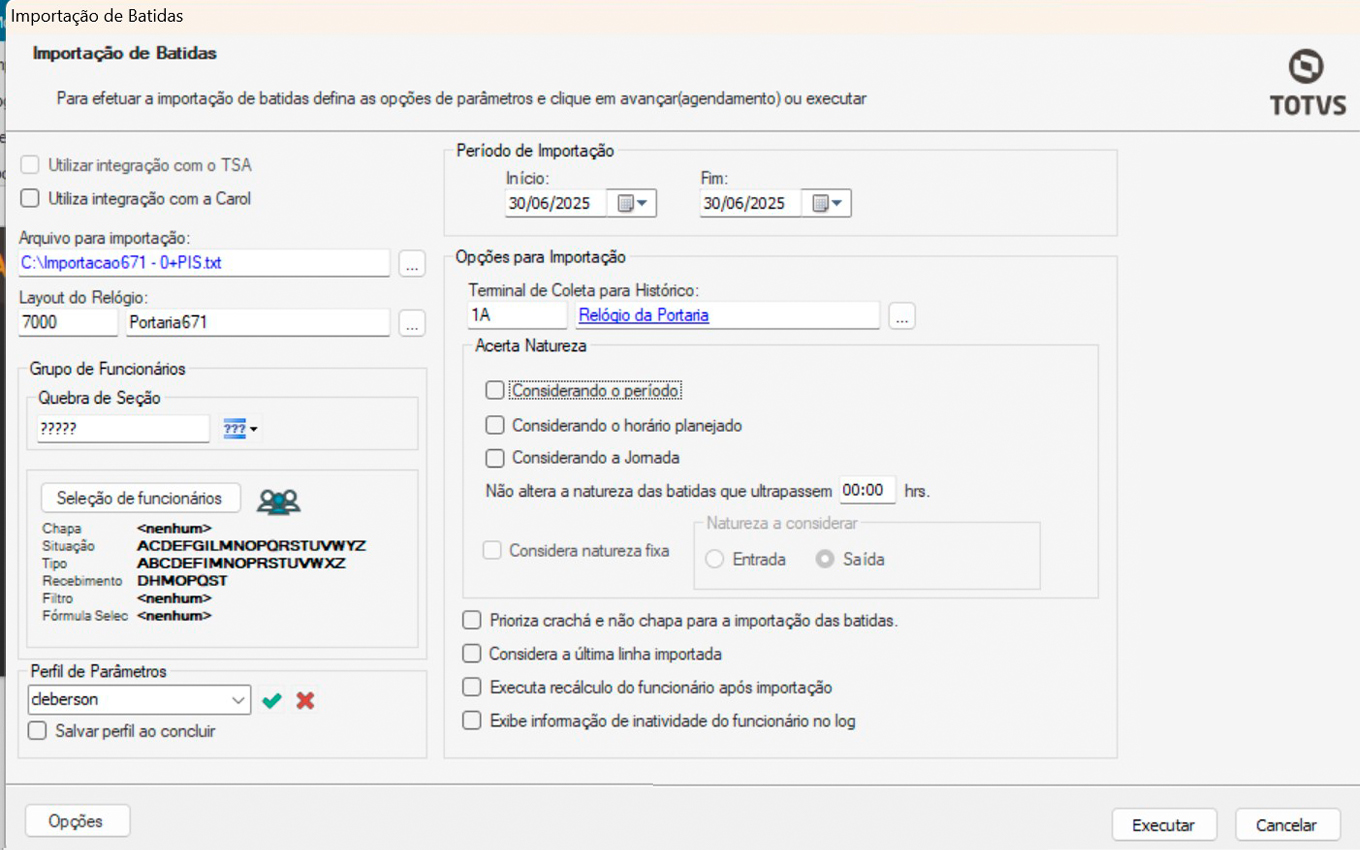
Task: Select the Entrada radio option
Action: pyautogui.click(x=715, y=560)
